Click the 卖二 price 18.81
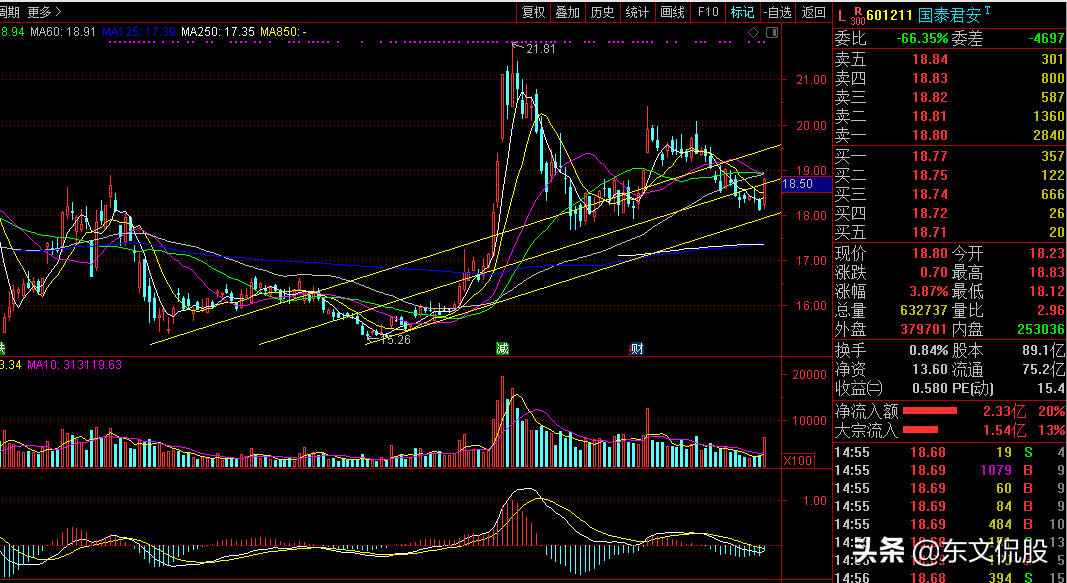 [930, 116]
